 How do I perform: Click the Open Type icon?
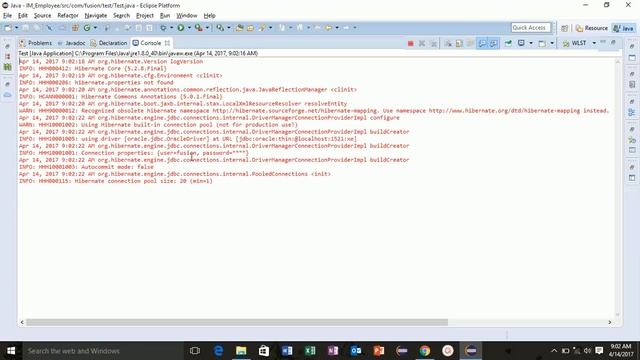click(239, 28)
